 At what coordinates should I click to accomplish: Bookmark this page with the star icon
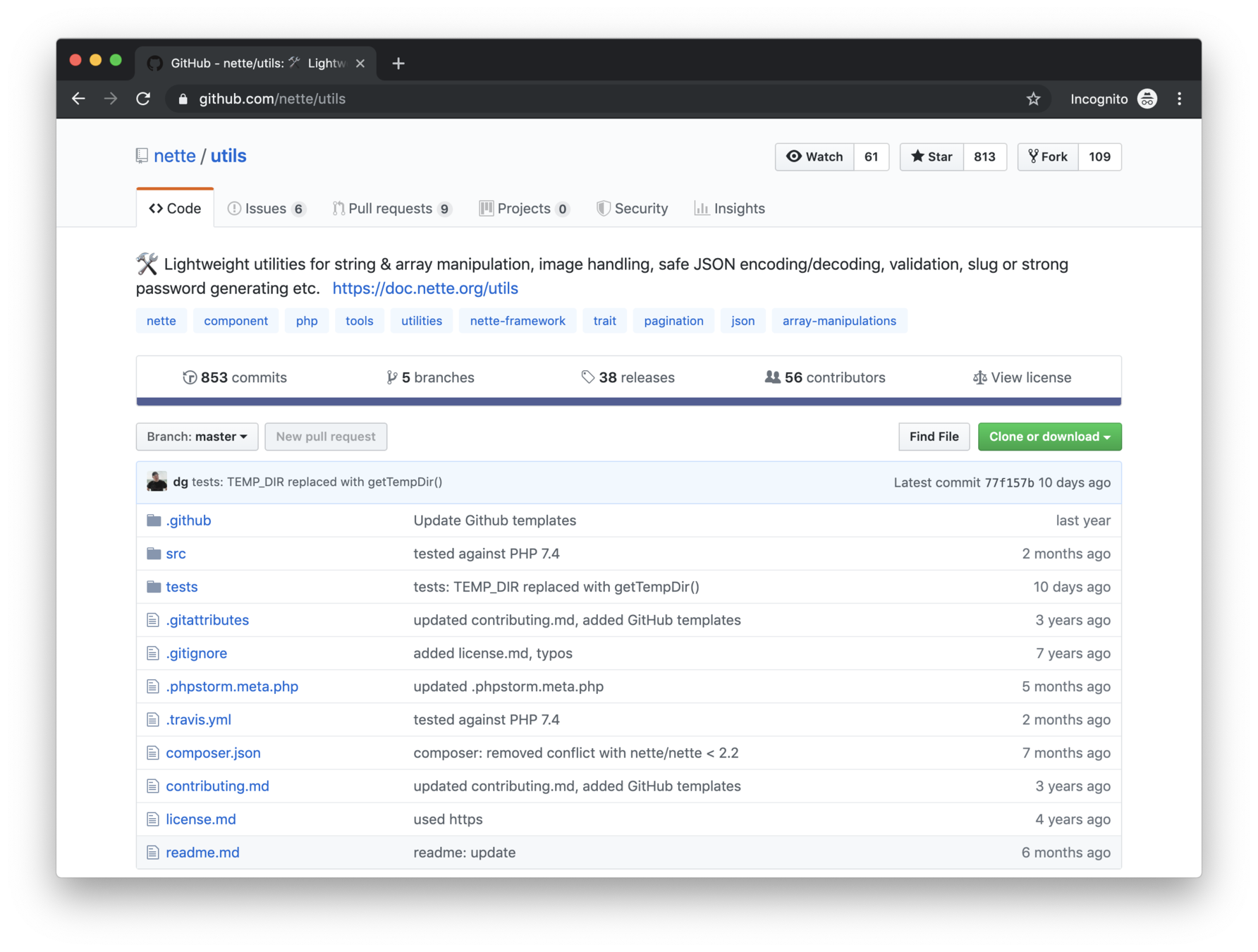[x=1033, y=99]
